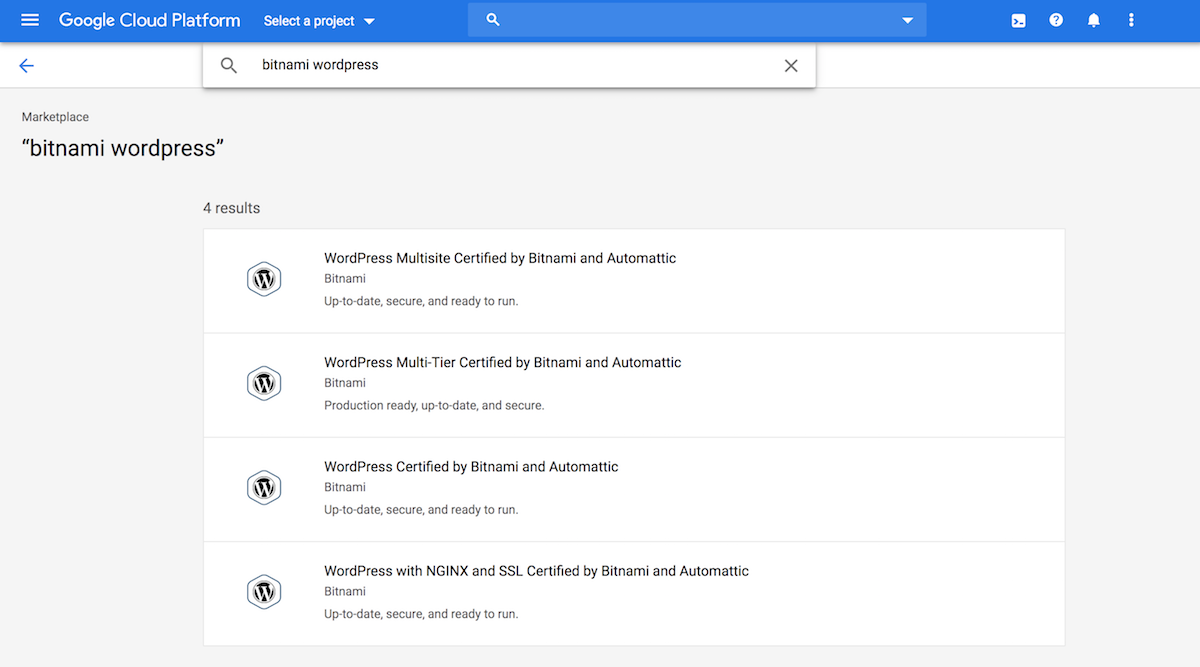Expand the top search bar dropdown arrow
The width and height of the screenshot is (1200, 667).
coord(908,20)
